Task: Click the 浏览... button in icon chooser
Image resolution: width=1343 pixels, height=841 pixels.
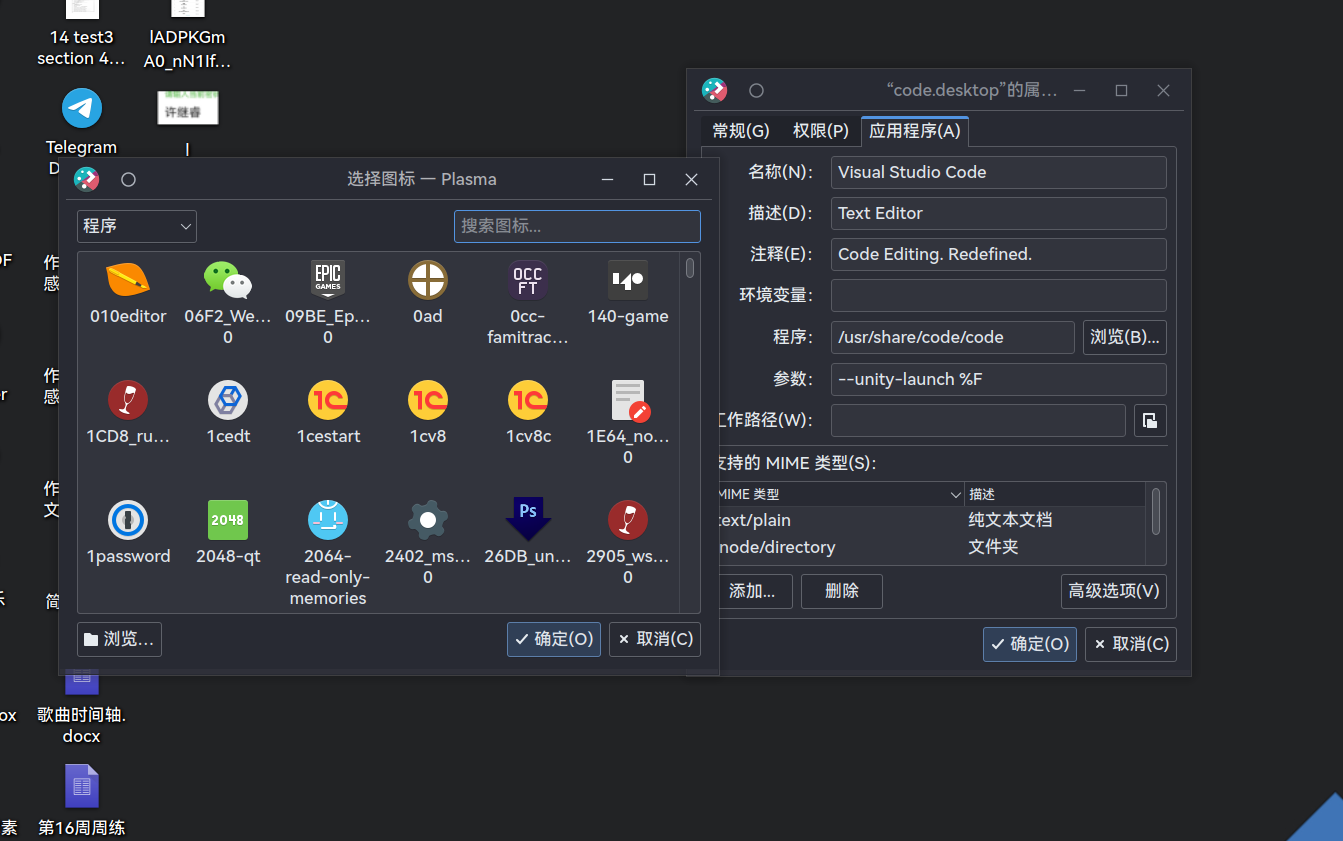Action: [119, 639]
